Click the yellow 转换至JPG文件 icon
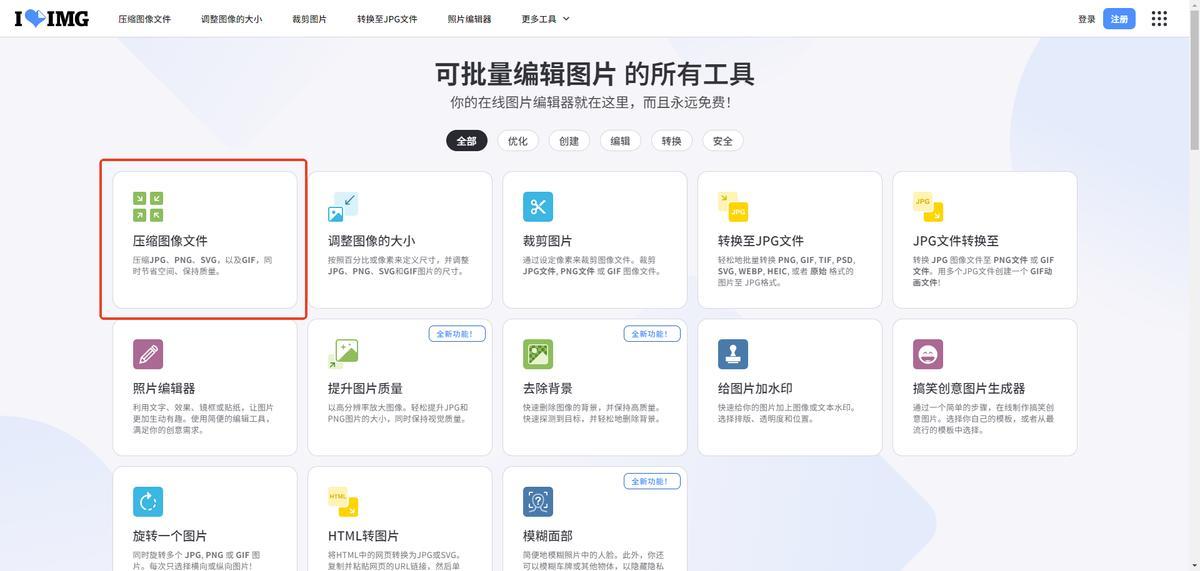The height and width of the screenshot is (571, 1200). [x=733, y=206]
